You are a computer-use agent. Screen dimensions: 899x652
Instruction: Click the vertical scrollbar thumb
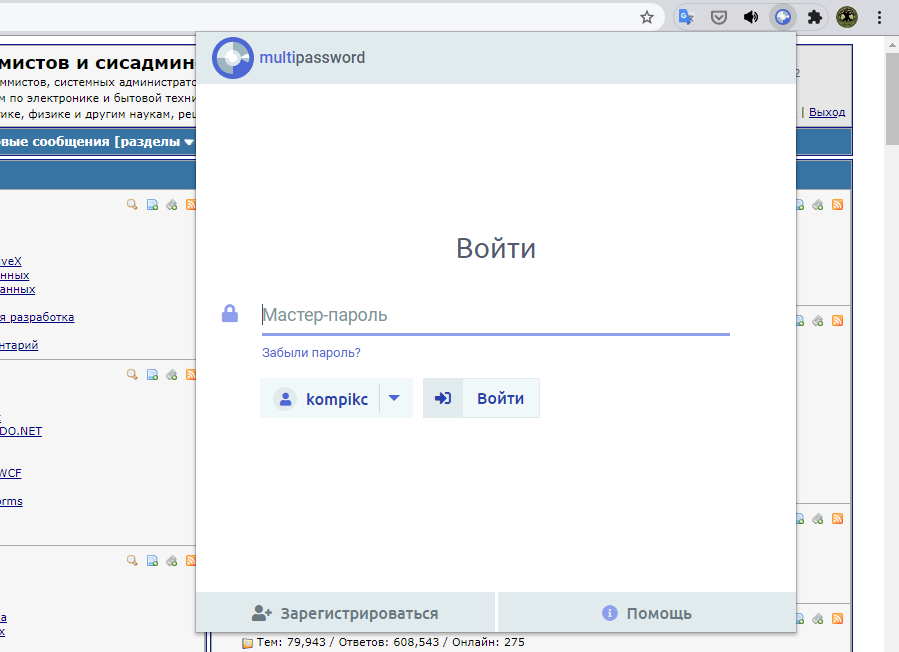coord(892,99)
